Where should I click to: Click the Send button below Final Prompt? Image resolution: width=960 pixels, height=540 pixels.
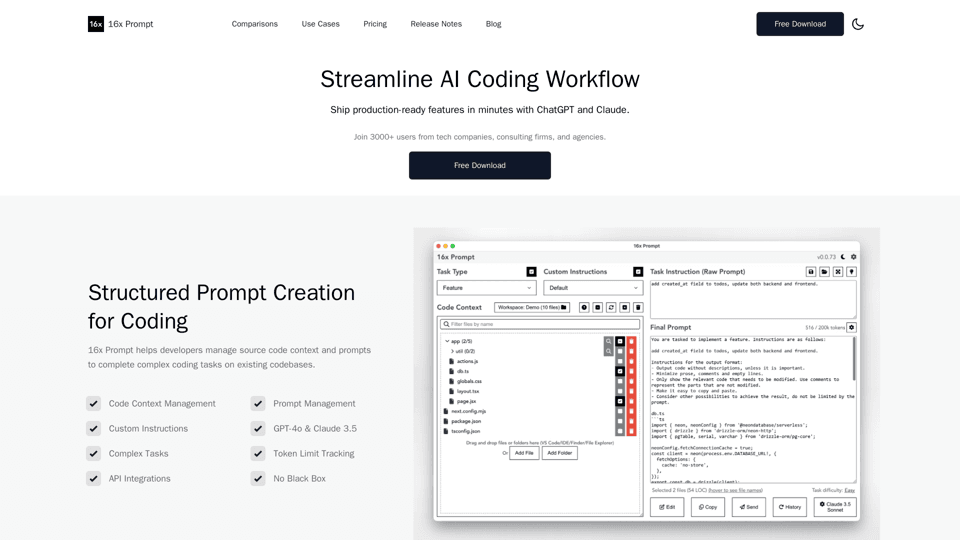749,507
